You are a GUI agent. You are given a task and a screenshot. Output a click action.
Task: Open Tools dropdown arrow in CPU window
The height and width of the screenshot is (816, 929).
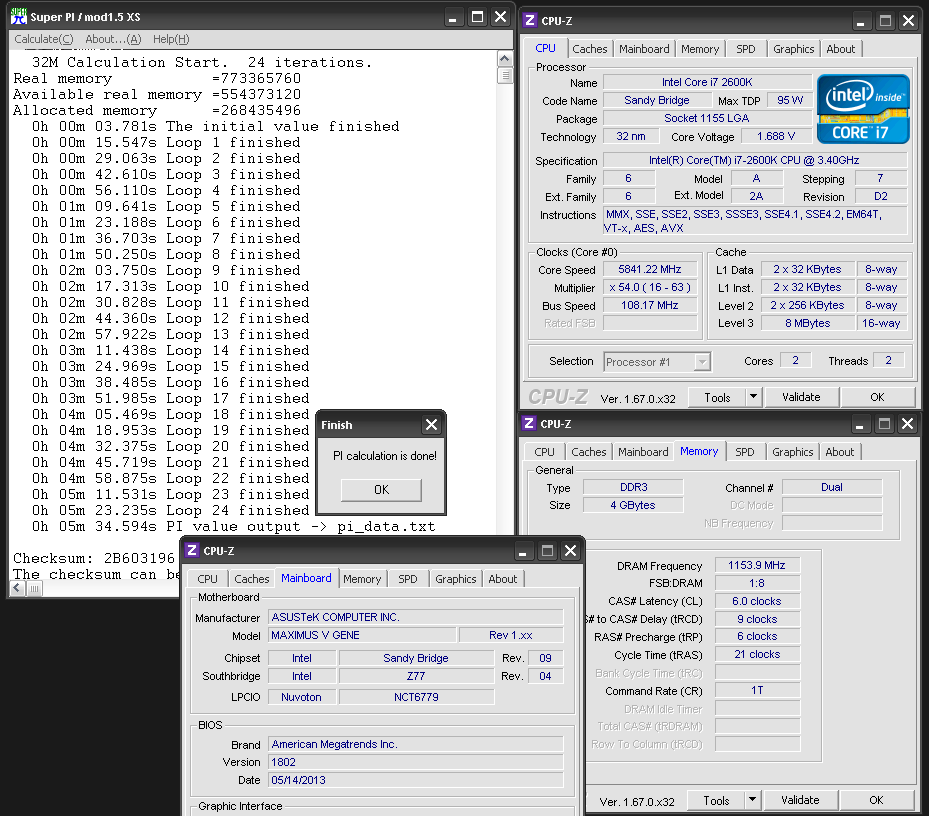click(x=753, y=397)
